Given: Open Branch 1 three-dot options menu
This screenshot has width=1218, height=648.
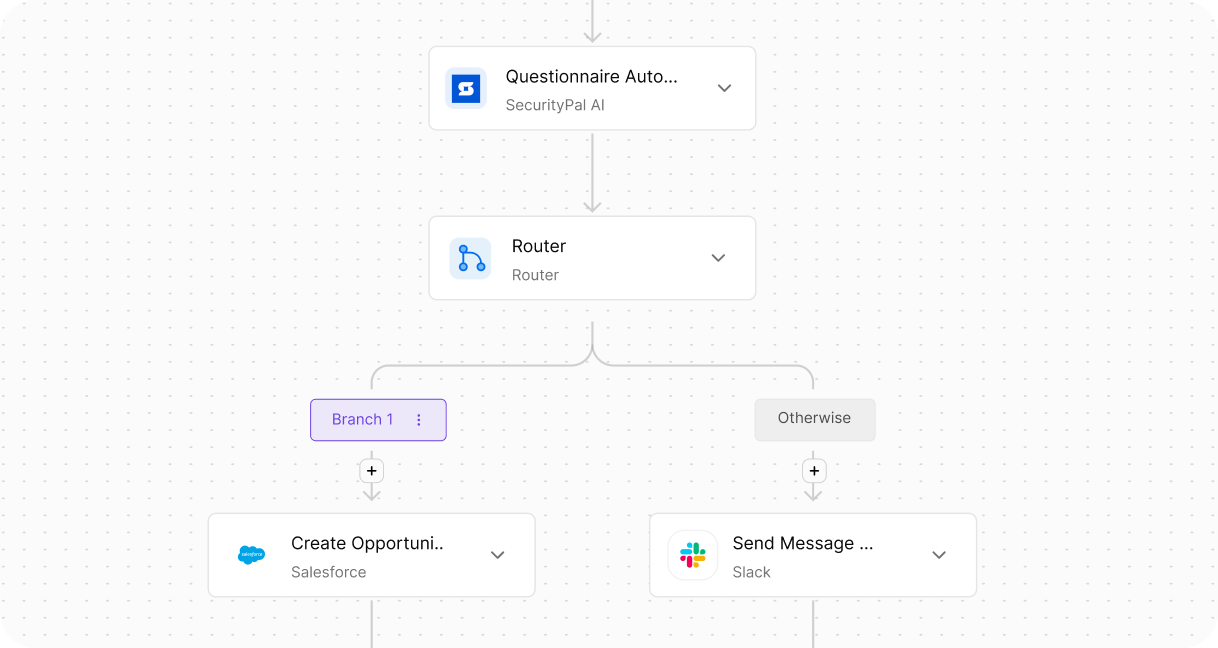Looking at the screenshot, I should 419,420.
